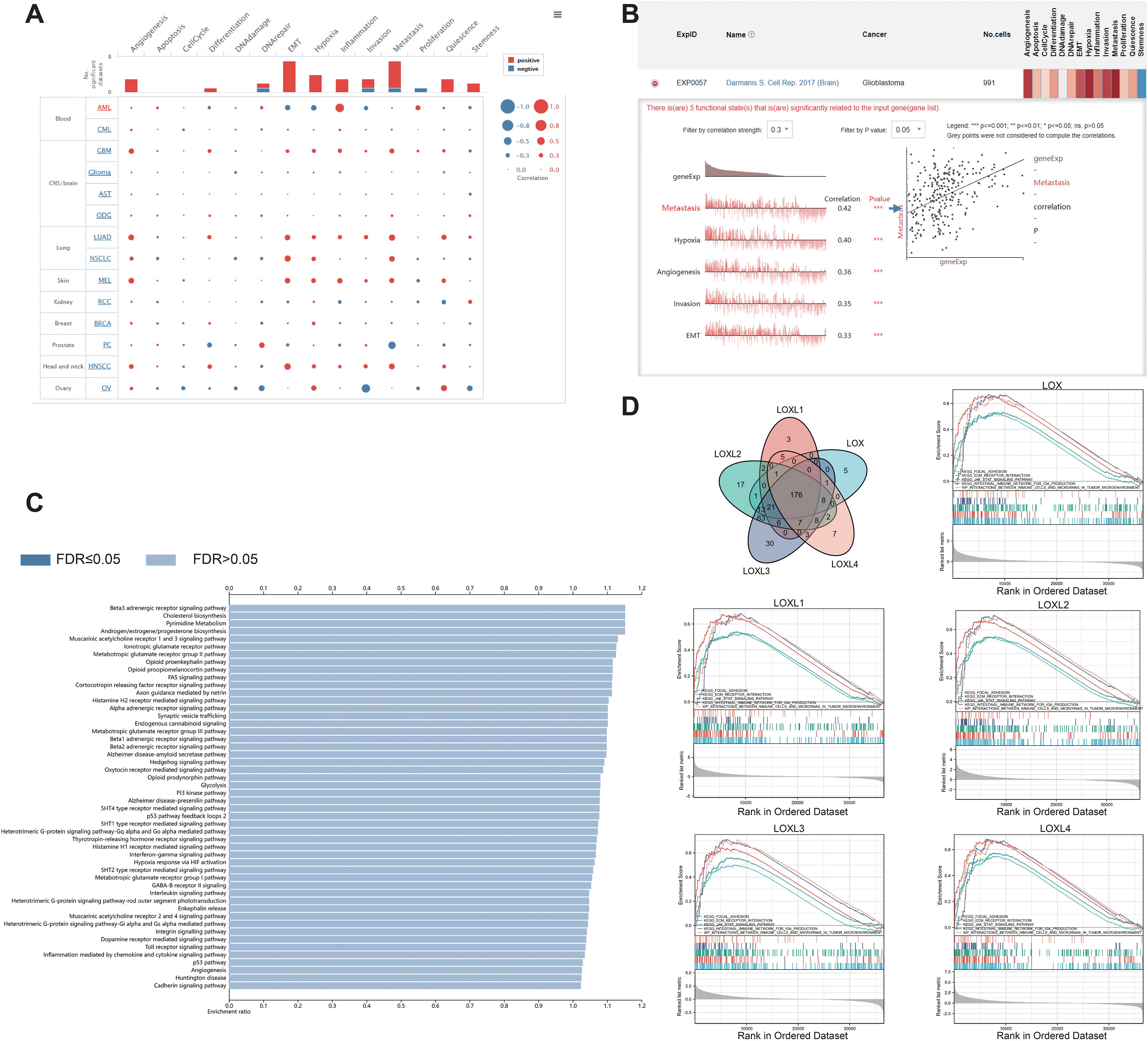
Task: Click the tall EMT bar in the datasets chart
Action: [x=289, y=77]
